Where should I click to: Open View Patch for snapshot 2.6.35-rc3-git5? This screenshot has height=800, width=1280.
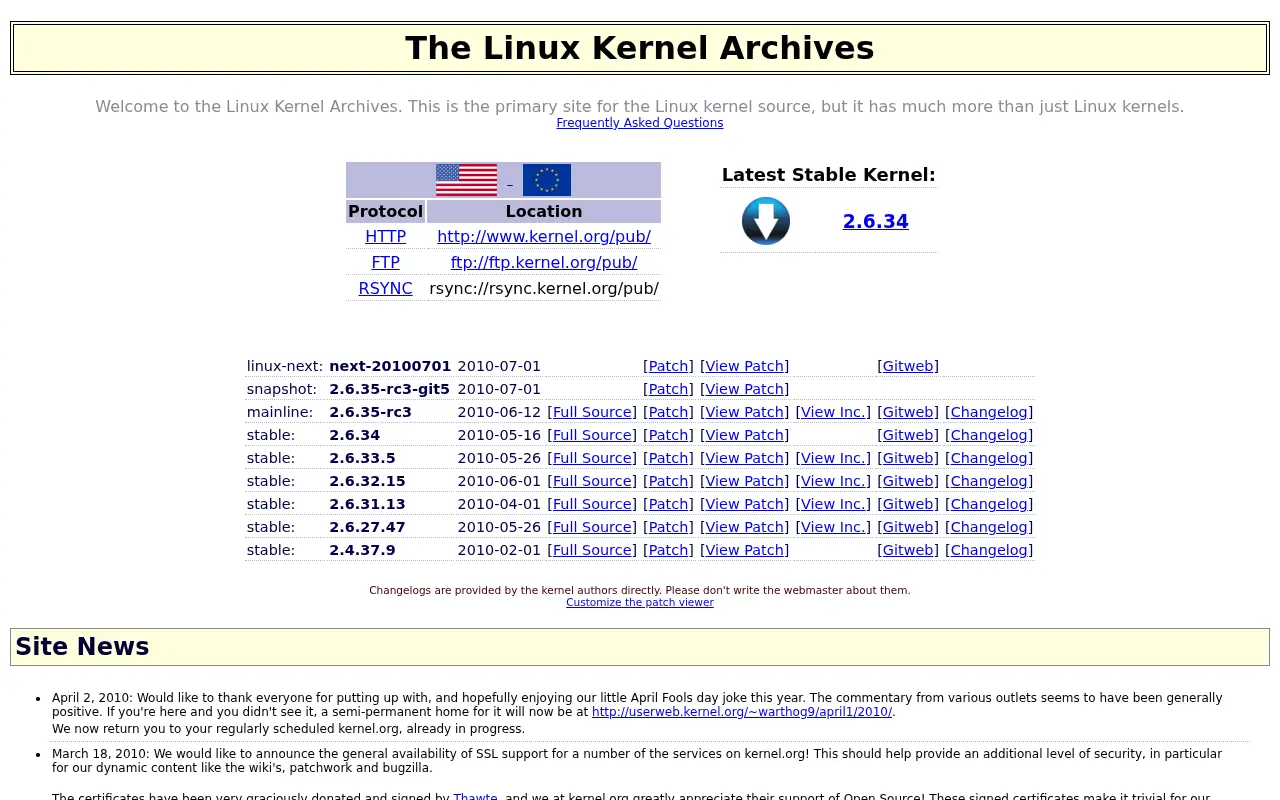pyautogui.click(x=745, y=389)
